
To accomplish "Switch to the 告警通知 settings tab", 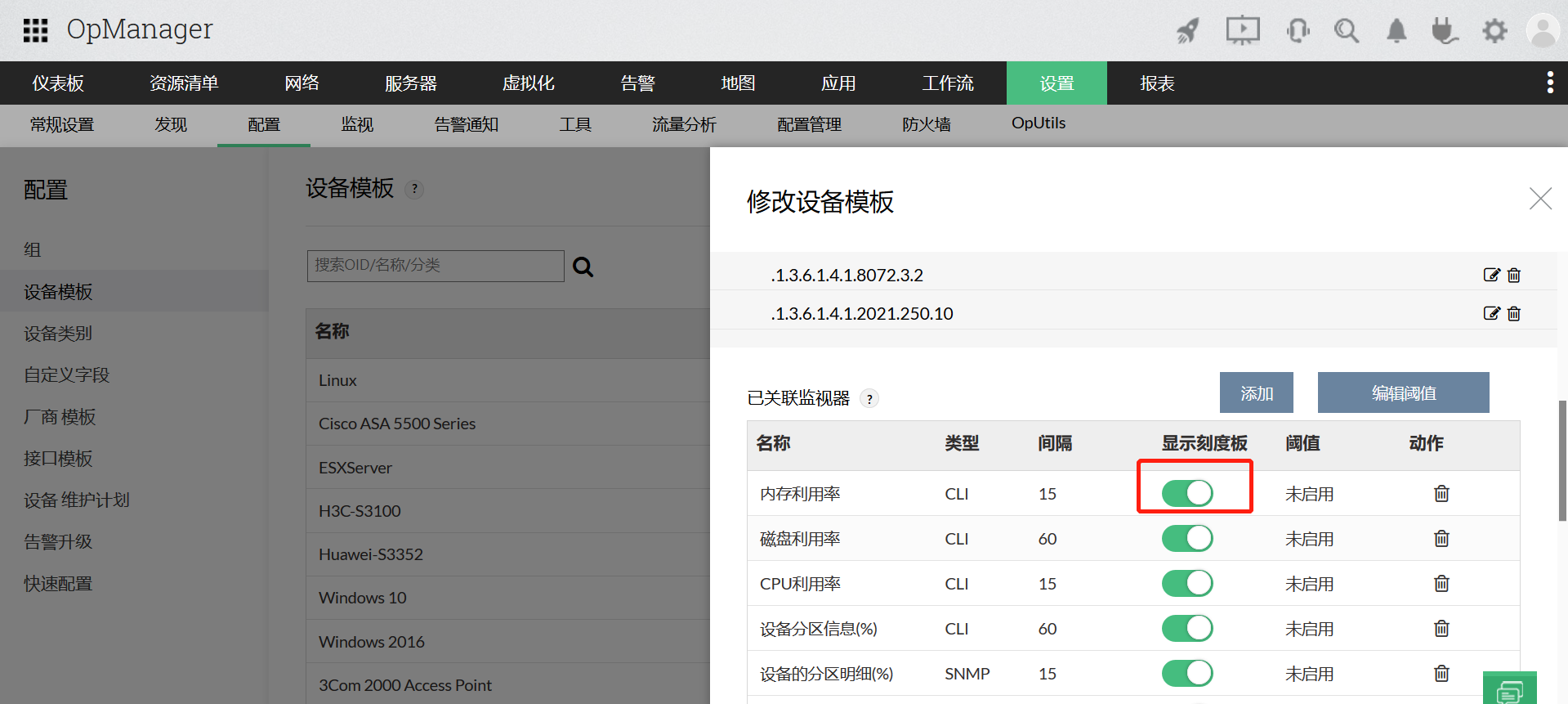I will (x=466, y=124).
